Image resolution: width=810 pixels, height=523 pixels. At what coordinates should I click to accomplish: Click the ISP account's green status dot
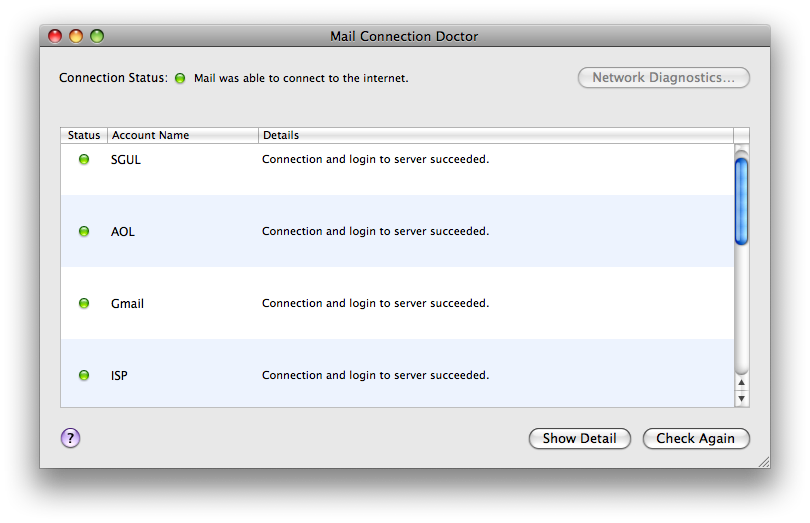(x=84, y=375)
